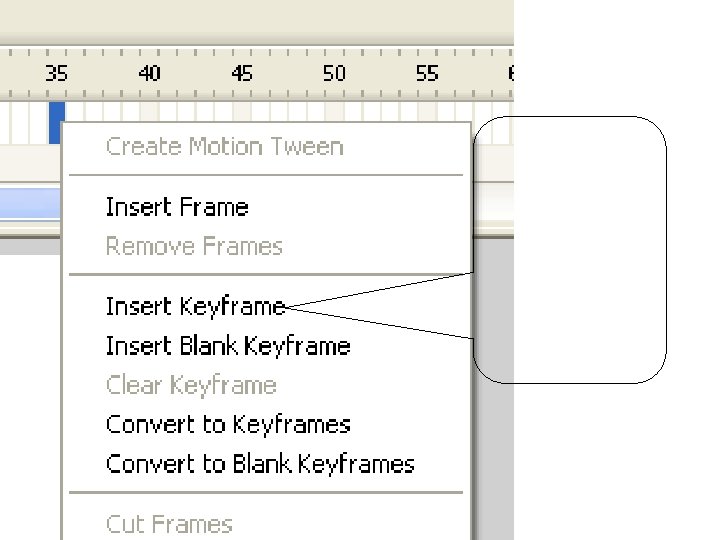Click the 55 label on the timeline ruler
Image resolution: width=720 pixels, height=540 pixels.
[x=427, y=73]
